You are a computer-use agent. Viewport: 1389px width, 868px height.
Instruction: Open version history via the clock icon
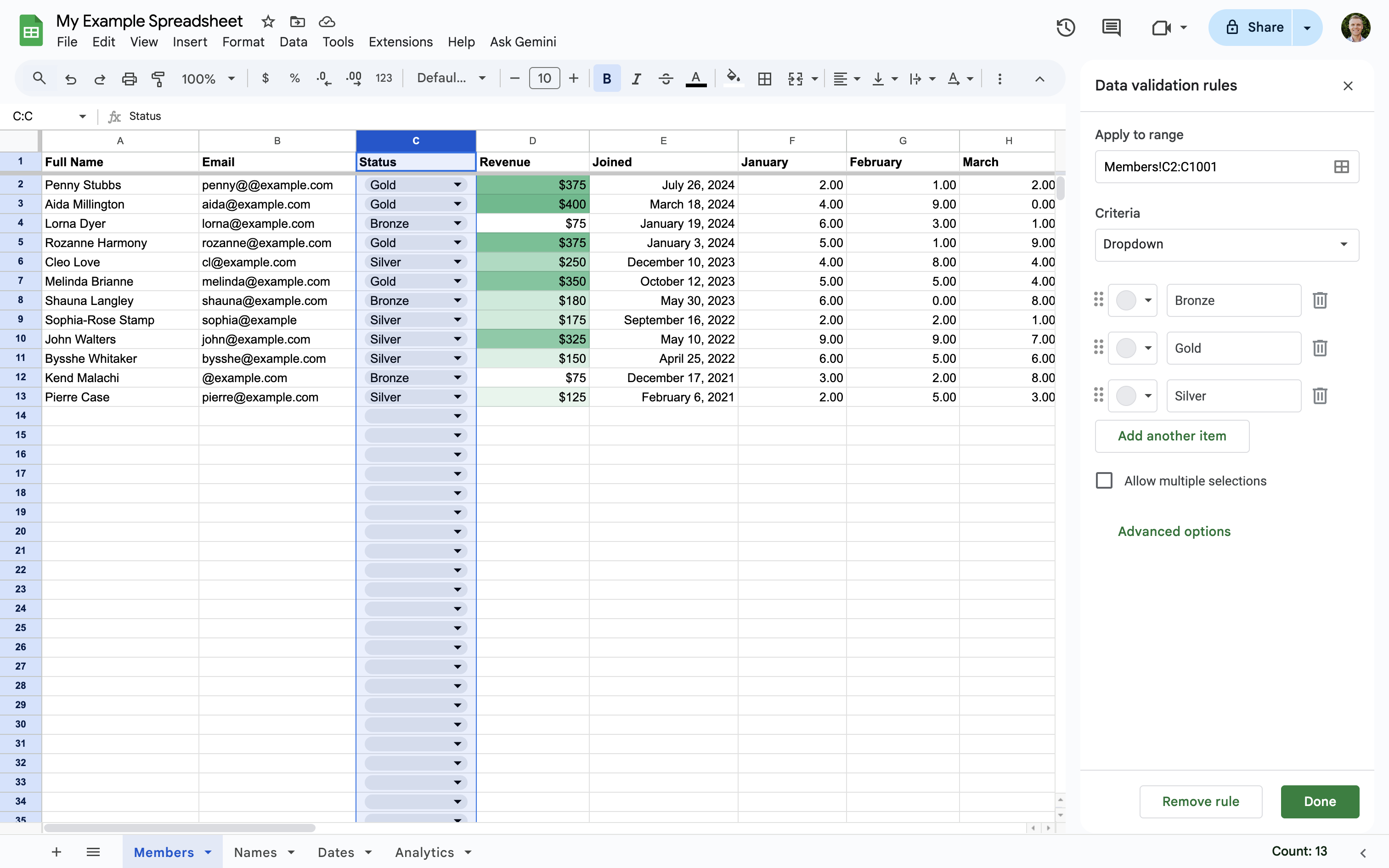(1065, 27)
